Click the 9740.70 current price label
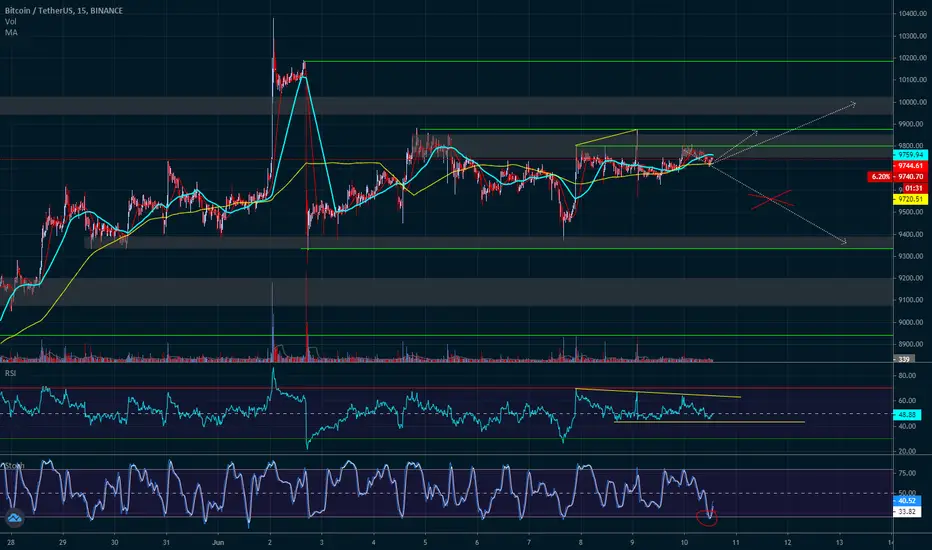The width and height of the screenshot is (932, 550). 911,177
